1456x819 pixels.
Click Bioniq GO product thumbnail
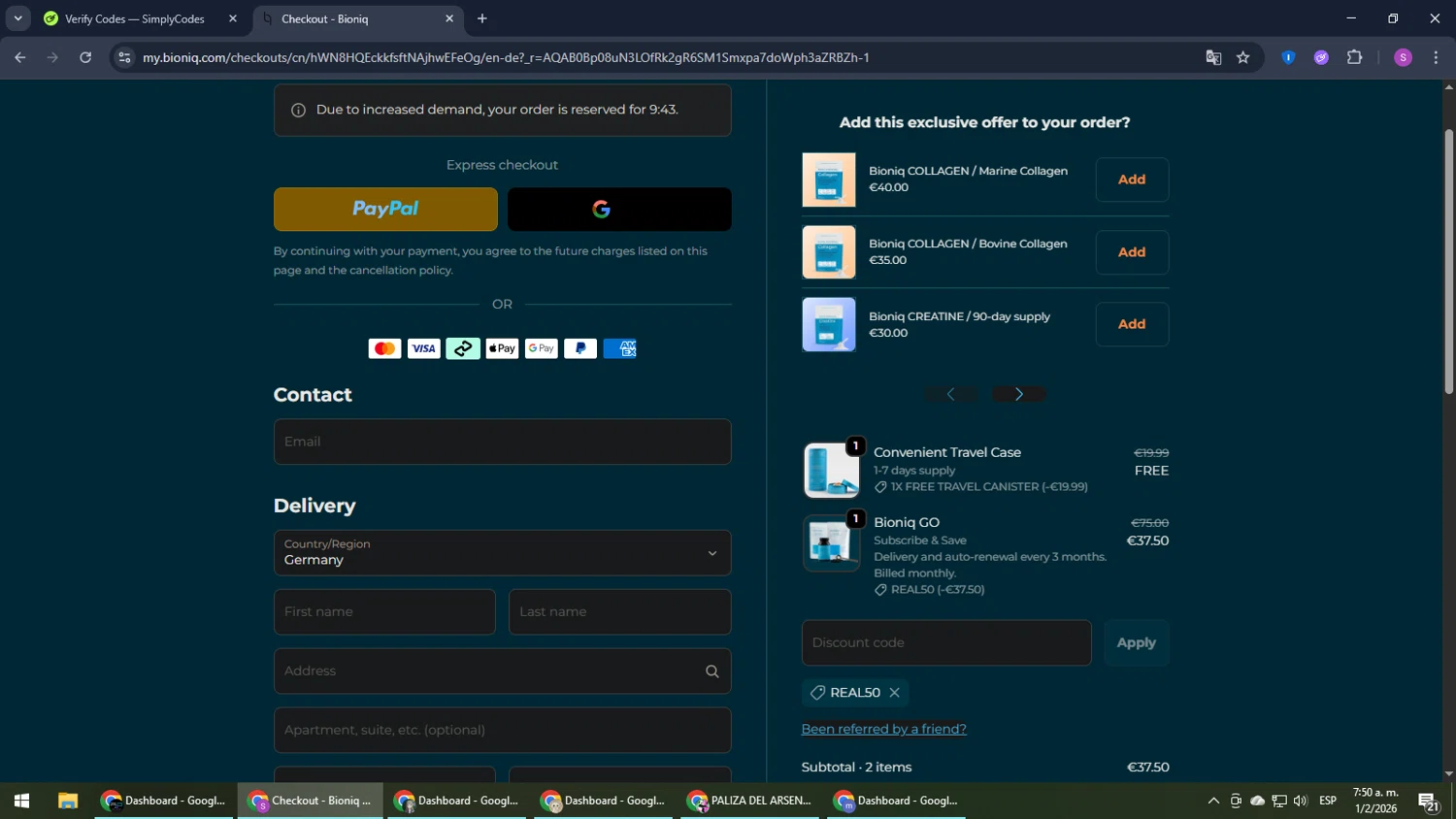(832, 542)
